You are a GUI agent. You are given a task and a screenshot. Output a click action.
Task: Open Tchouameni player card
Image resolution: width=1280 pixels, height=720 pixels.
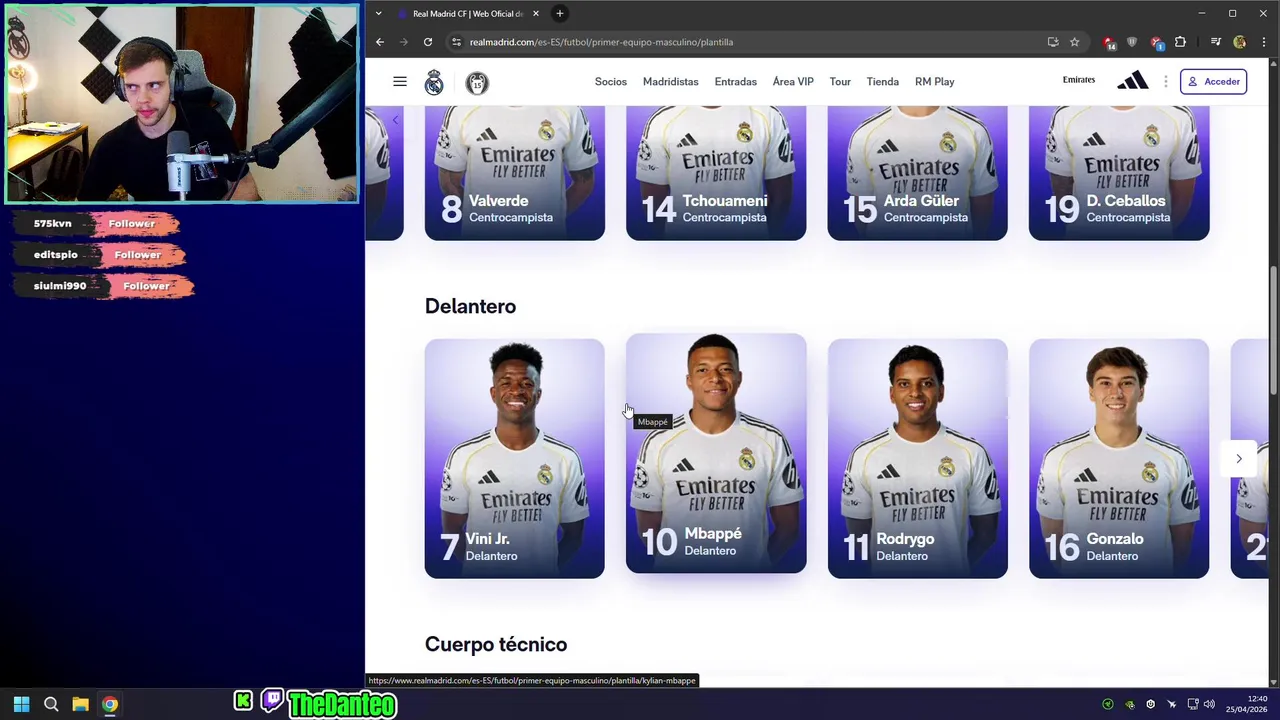(x=716, y=173)
